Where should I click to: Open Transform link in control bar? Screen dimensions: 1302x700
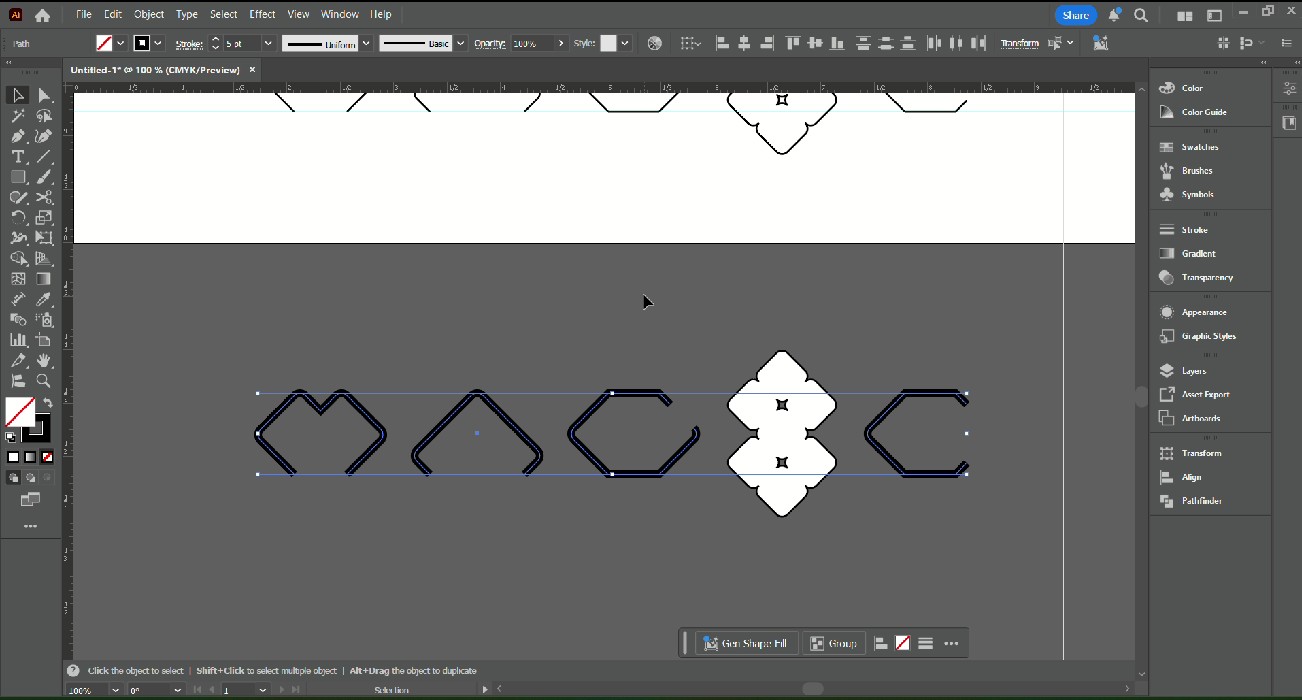[1020, 43]
